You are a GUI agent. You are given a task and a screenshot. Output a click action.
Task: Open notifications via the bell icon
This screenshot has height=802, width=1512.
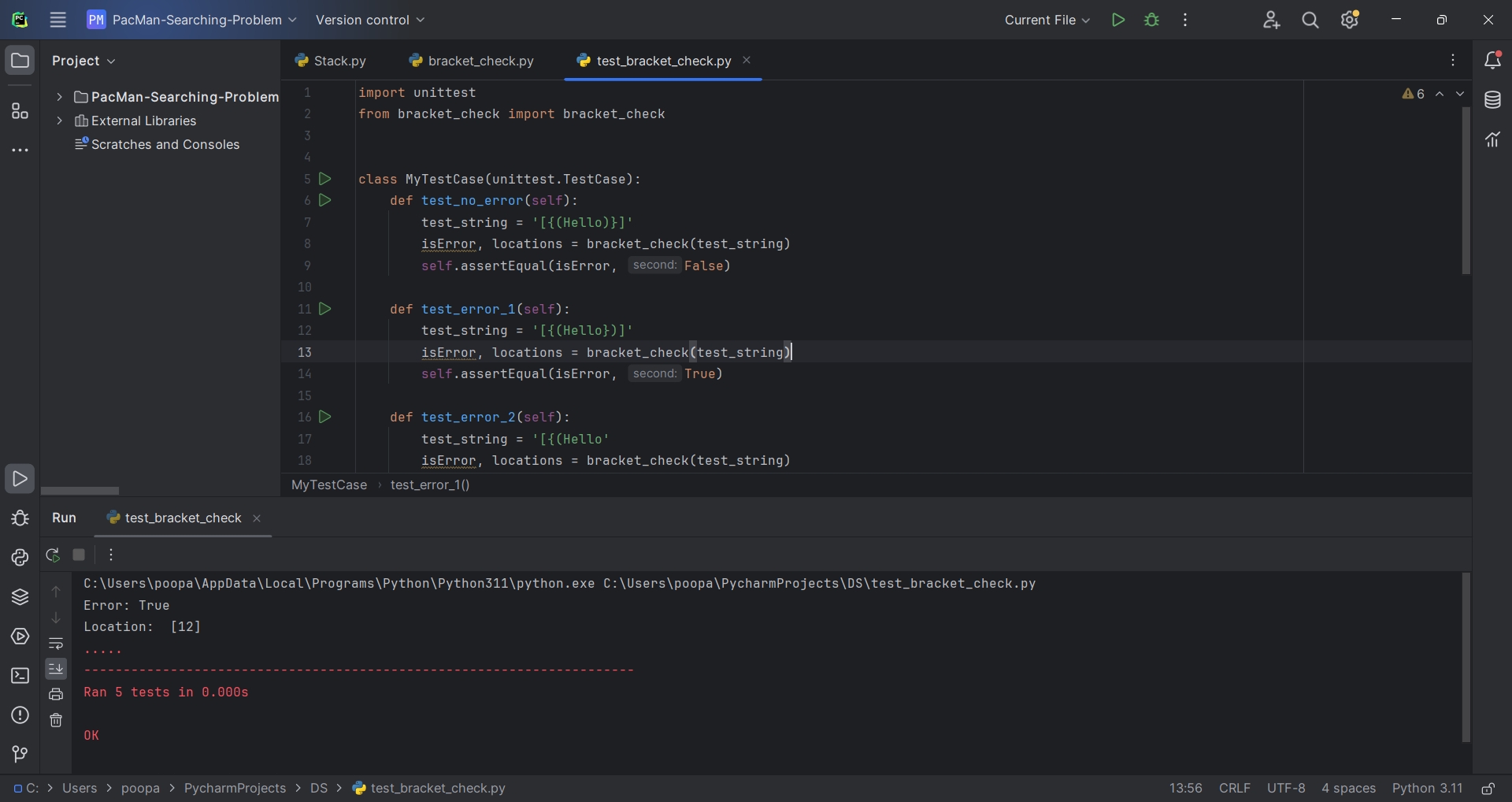pyautogui.click(x=1494, y=60)
